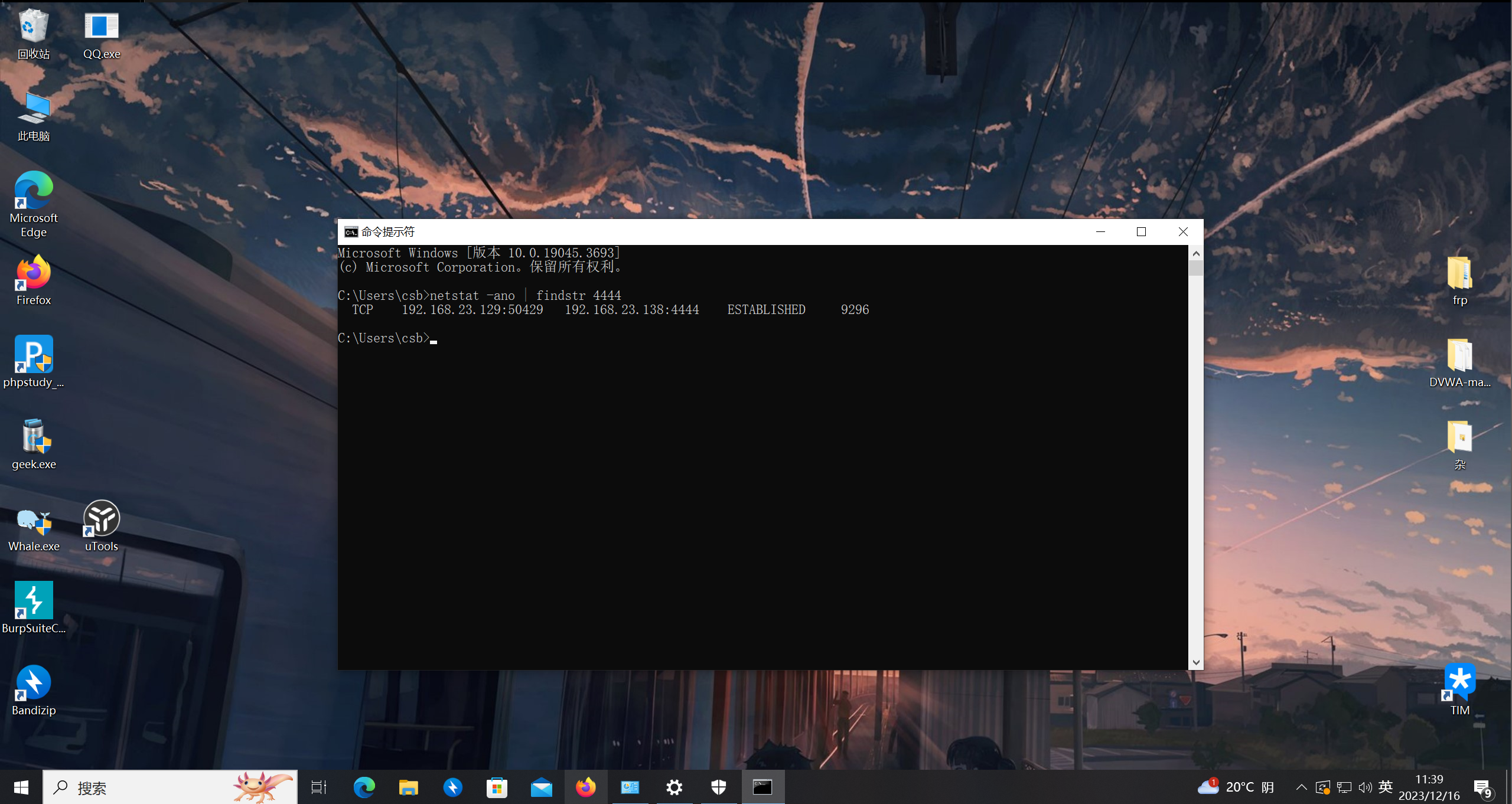Select the Whale.exe desktop icon
The width and height of the screenshot is (1512, 804).
pos(34,526)
